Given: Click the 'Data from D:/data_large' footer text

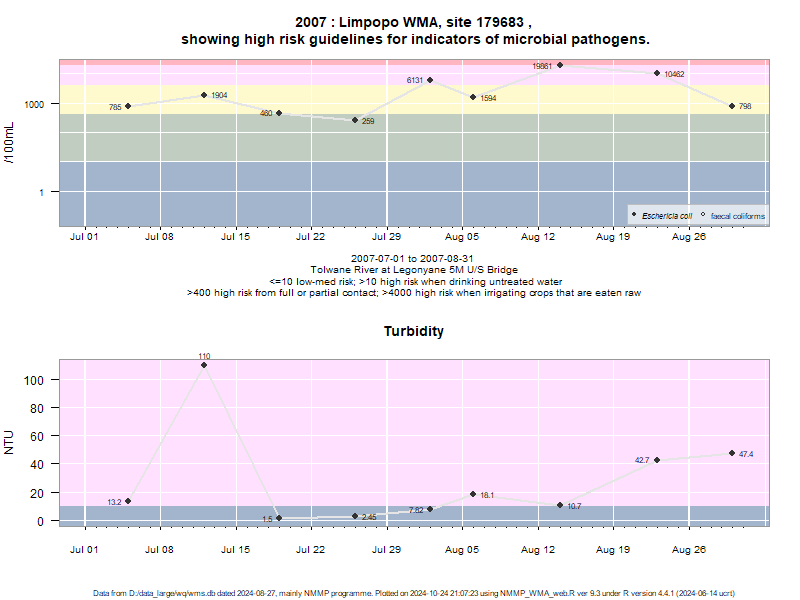Looking at the screenshot, I should tap(414, 593).
